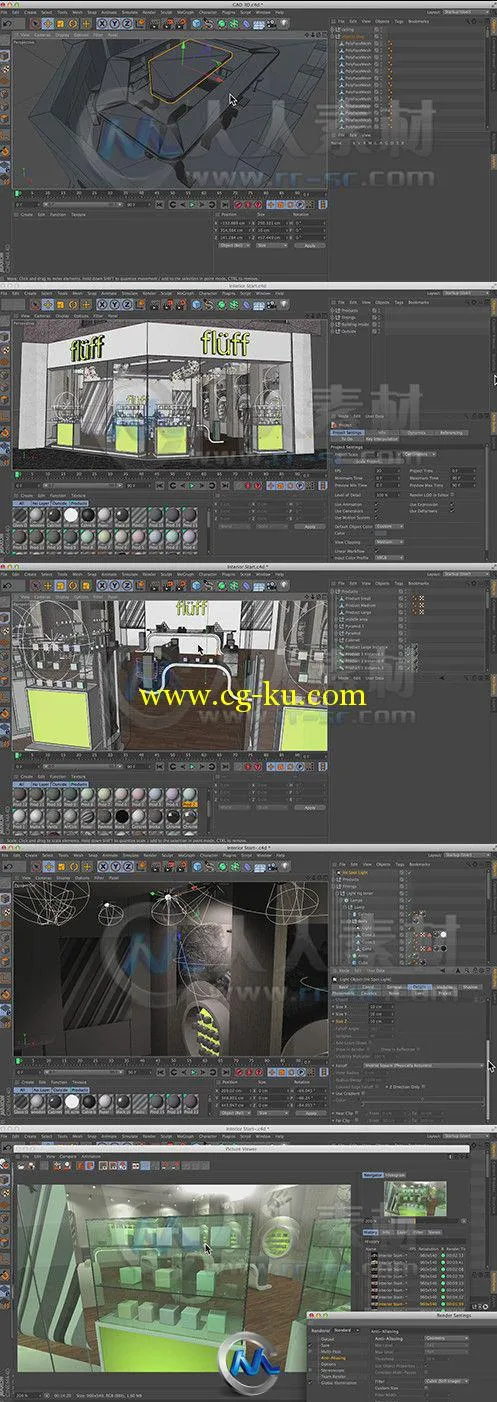Image resolution: width=497 pixels, height=1402 pixels.
Task: Switch to Polygons mode in CAD 3D palette
Action: 5,117
